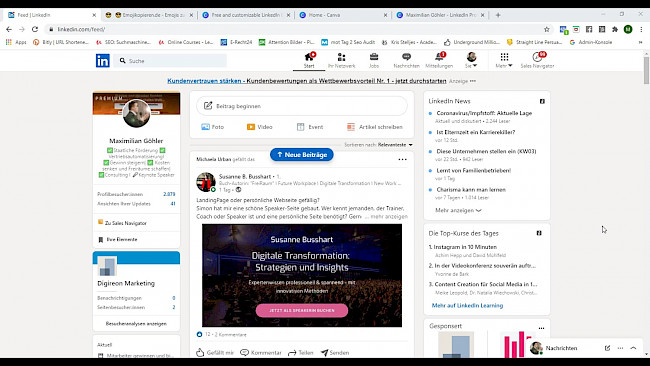Open Susanne B. Busshart's profile picture
Viewport: 650px width, 366px height.
(x=206, y=182)
